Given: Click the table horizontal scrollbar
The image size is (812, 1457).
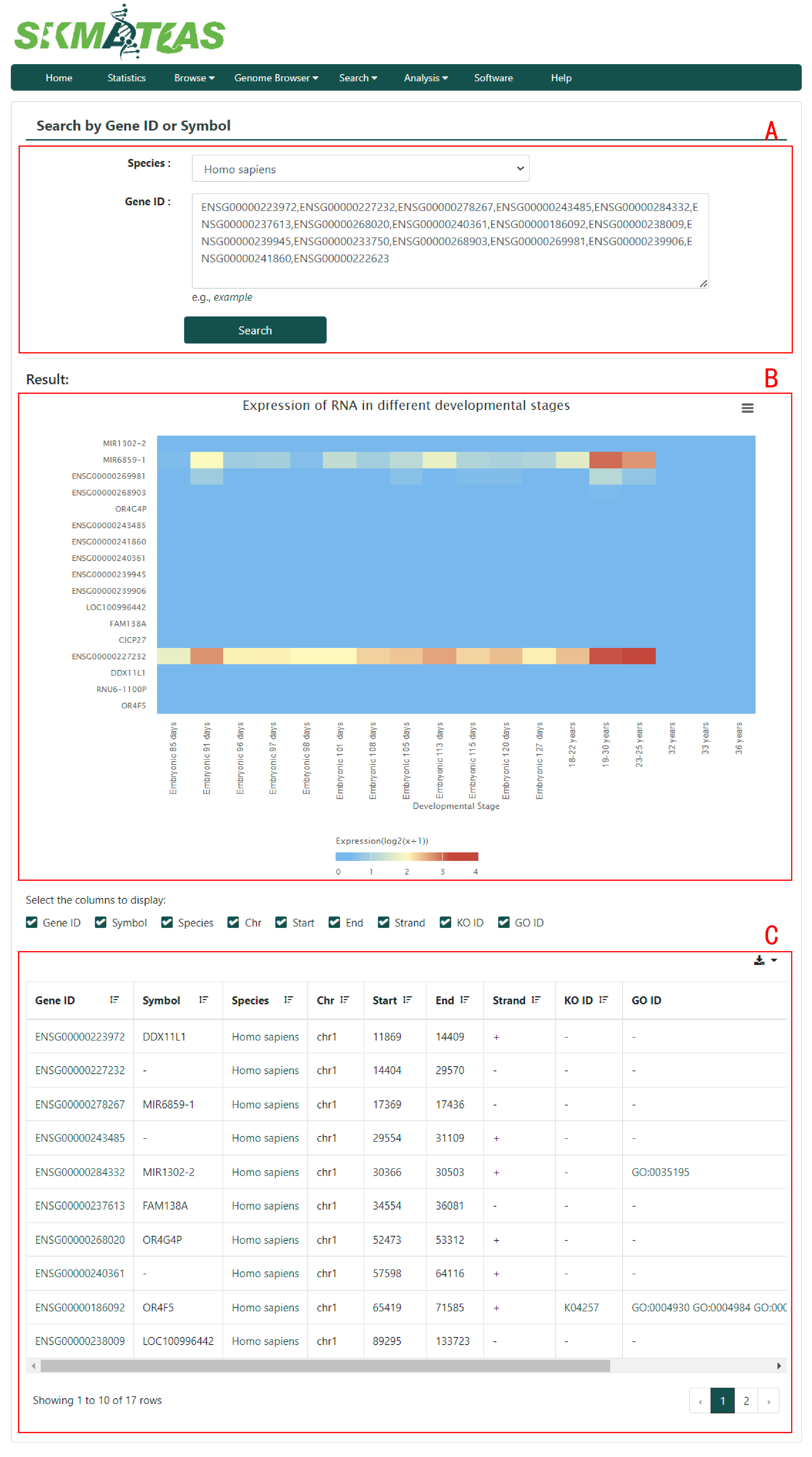Looking at the screenshot, I should click(325, 1365).
